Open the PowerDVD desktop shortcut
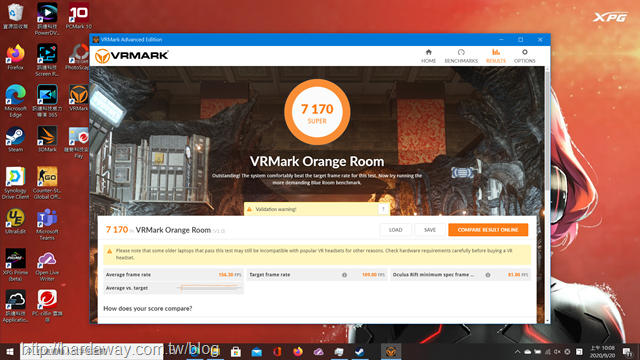The height and width of the screenshot is (360, 640). click(47, 19)
